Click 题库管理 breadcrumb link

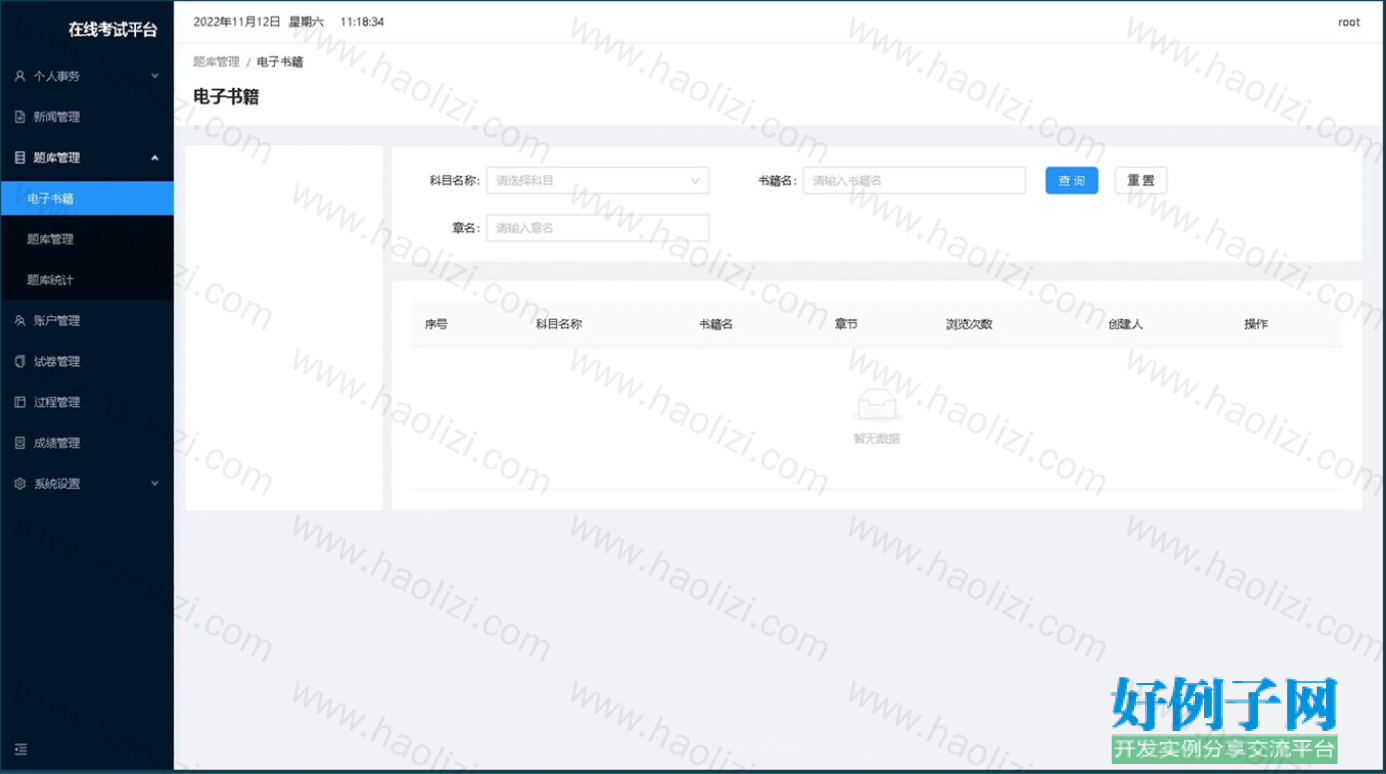[x=216, y=62]
